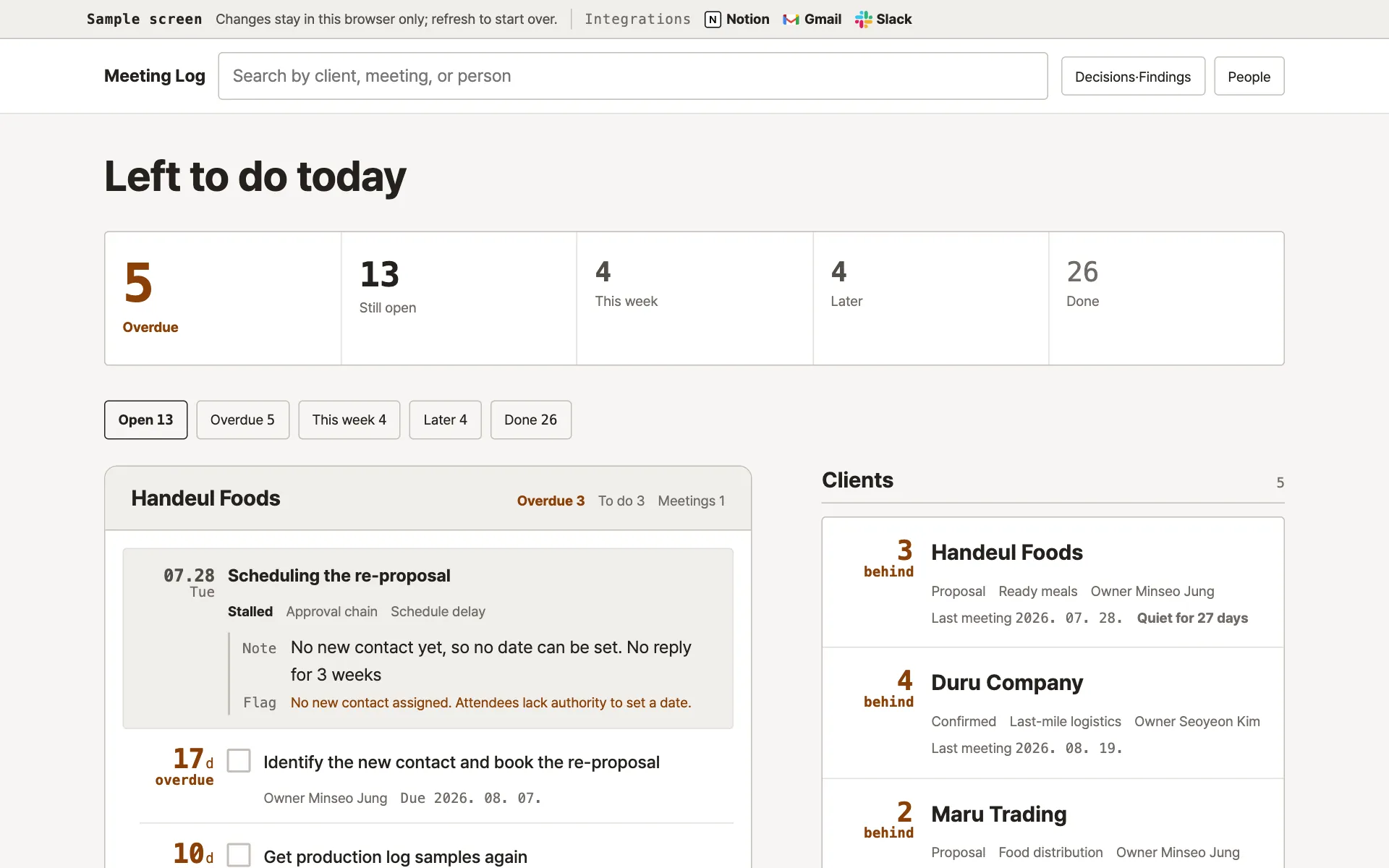Check the box for Identify the new contact
This screenshot has width=1389, height=868.
point(239,761)
